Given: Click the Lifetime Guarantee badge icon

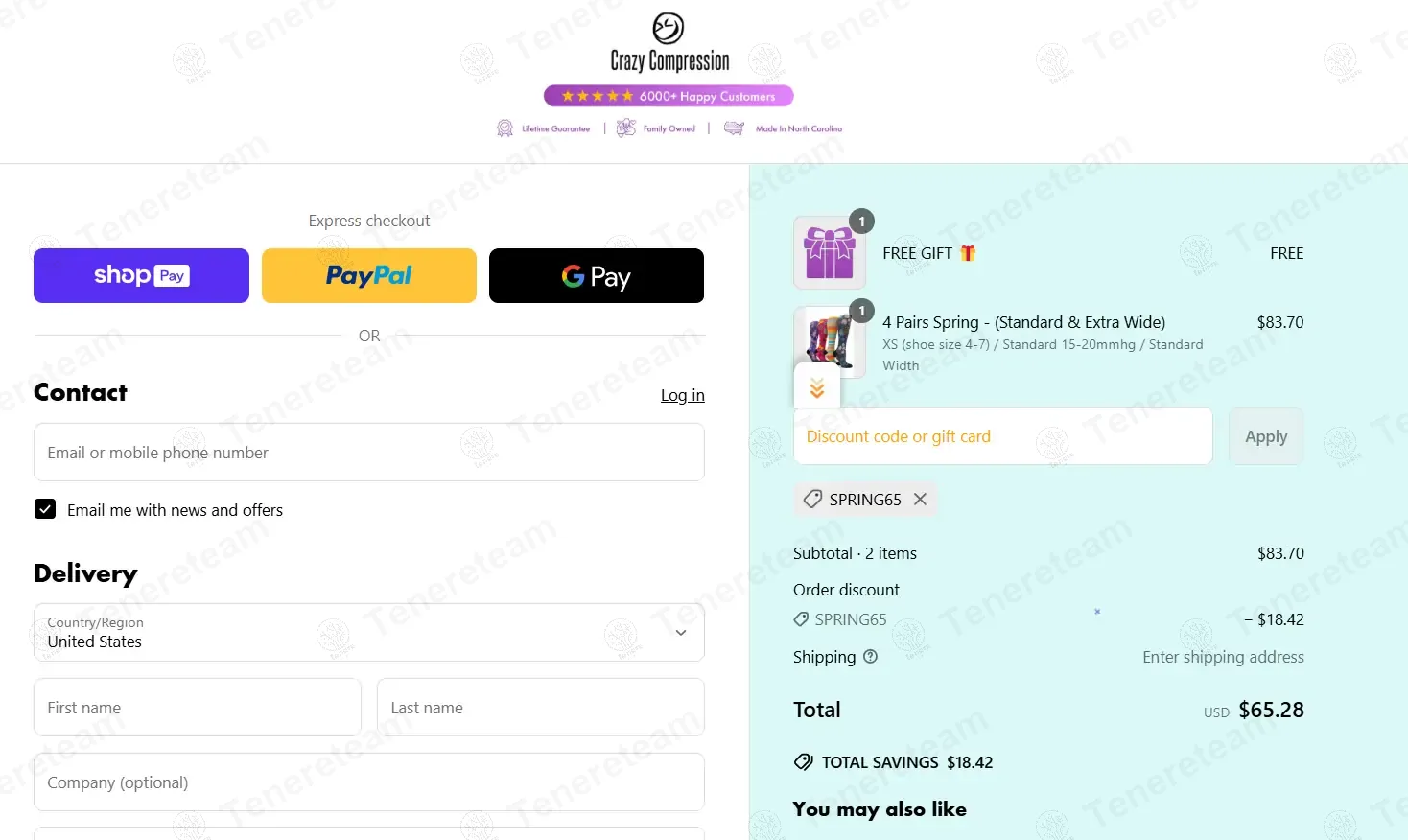Looking at the screenshot, I should pyautogui.click(x=505, y=128).
